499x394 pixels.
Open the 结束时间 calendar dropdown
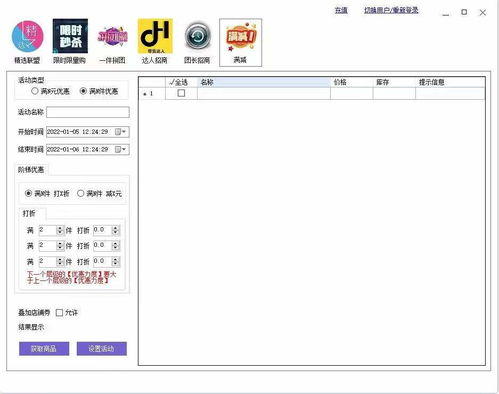click(x=121, y=149)
